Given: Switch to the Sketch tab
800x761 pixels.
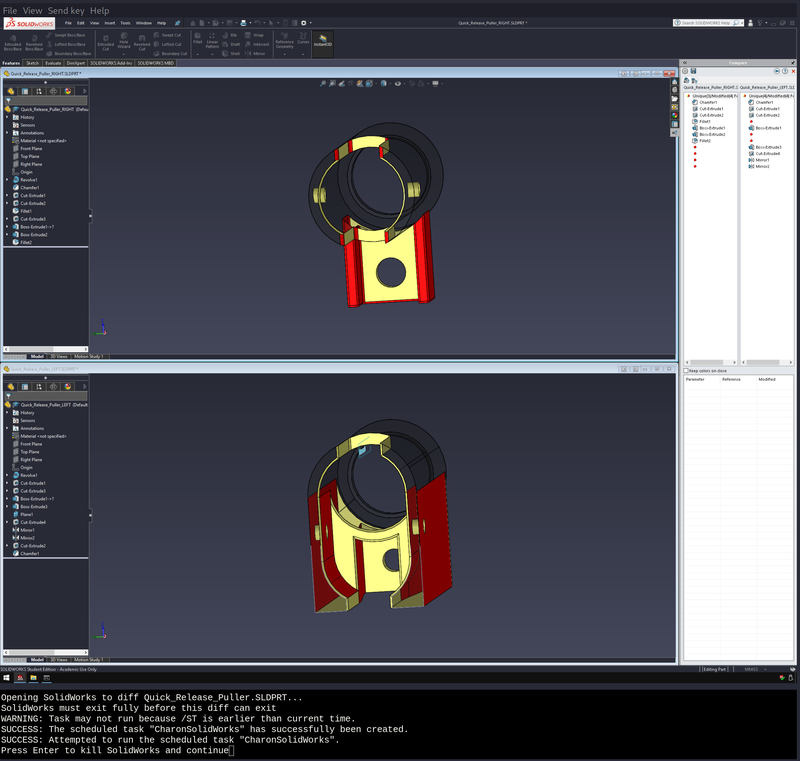Looking at the screenshot, I should click(x=32, y=62).
